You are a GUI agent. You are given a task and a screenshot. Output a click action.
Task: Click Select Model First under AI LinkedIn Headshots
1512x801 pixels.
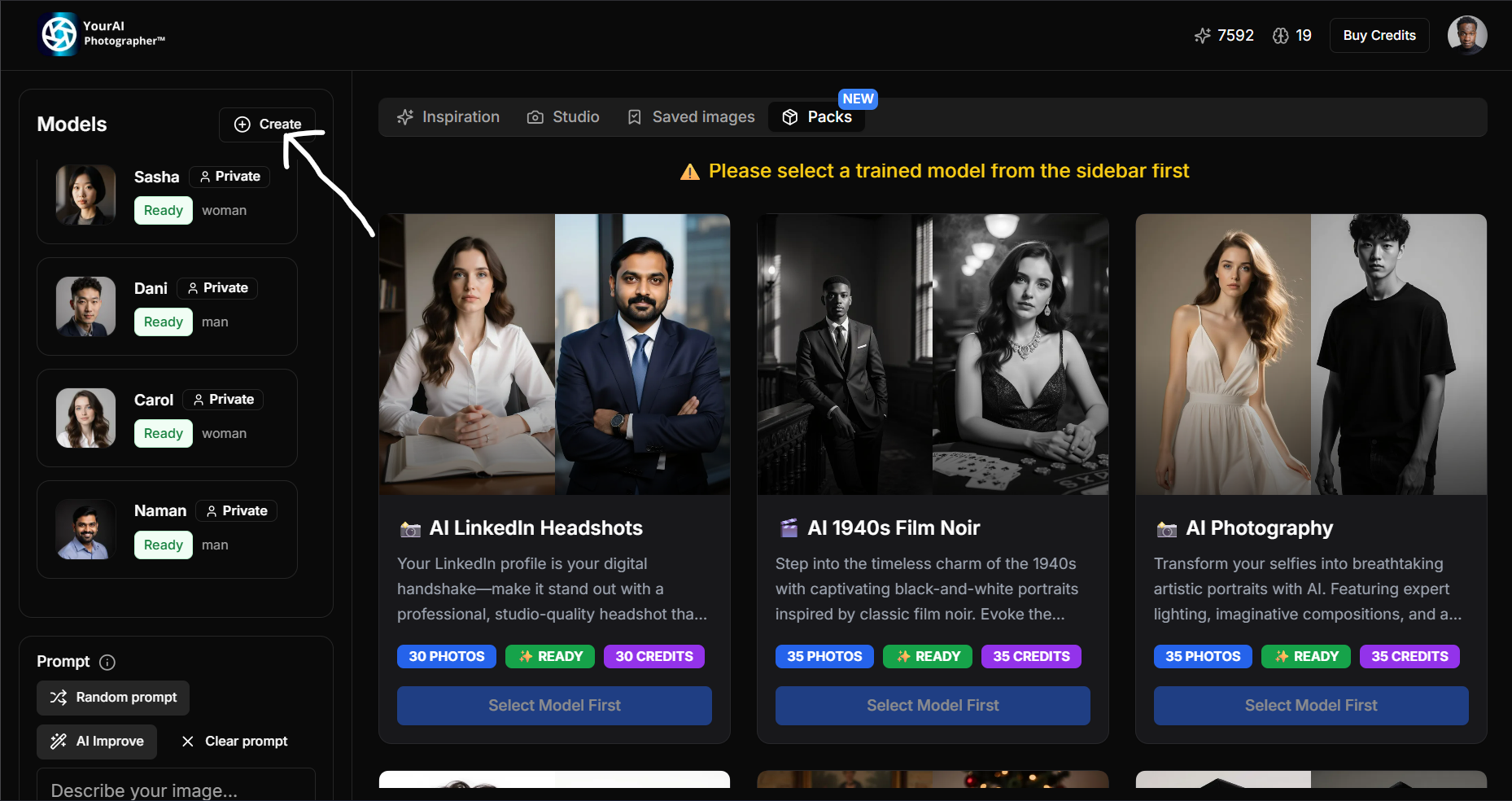click(x=554, y=705)
